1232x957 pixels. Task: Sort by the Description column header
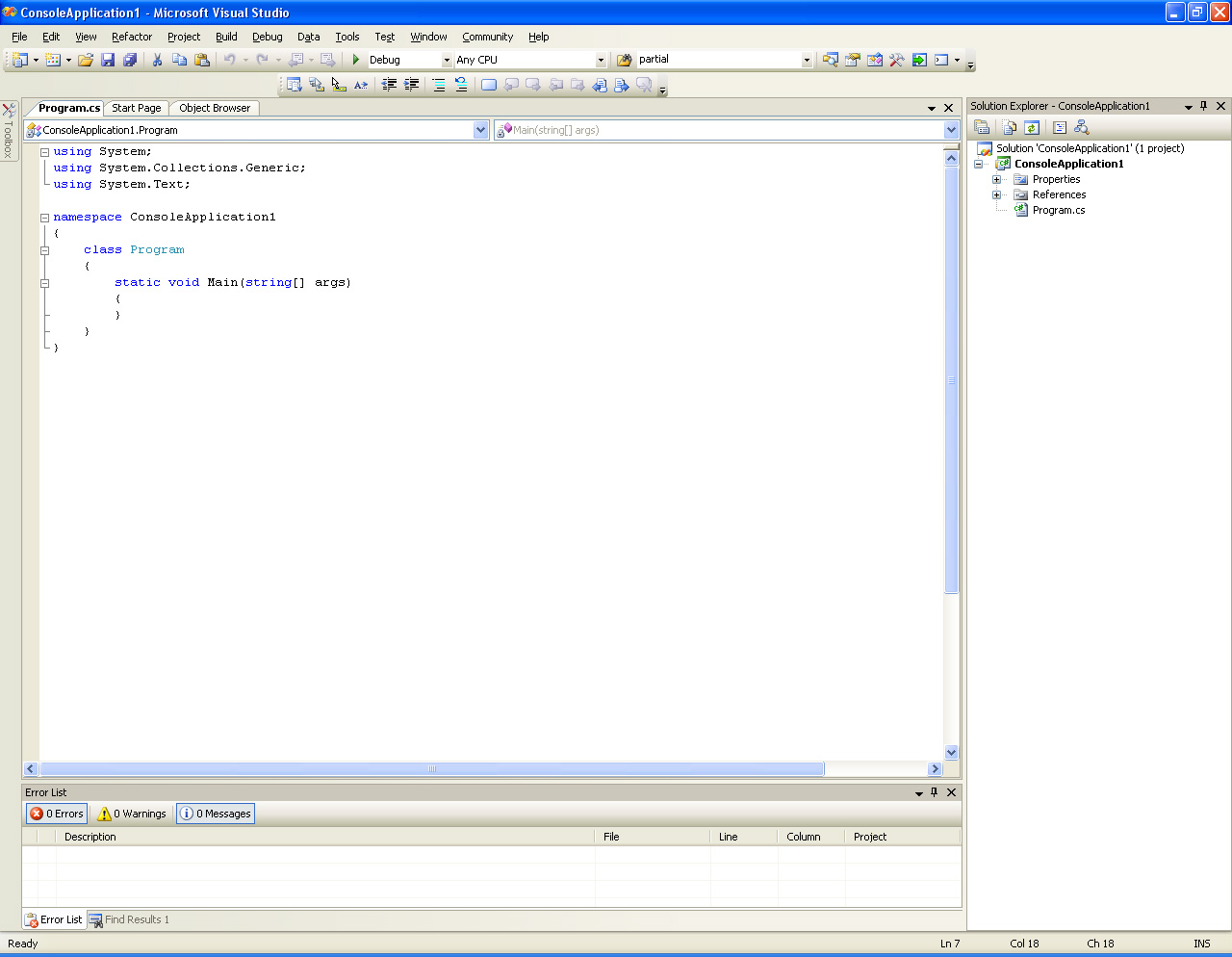click(x=324, y=837)
